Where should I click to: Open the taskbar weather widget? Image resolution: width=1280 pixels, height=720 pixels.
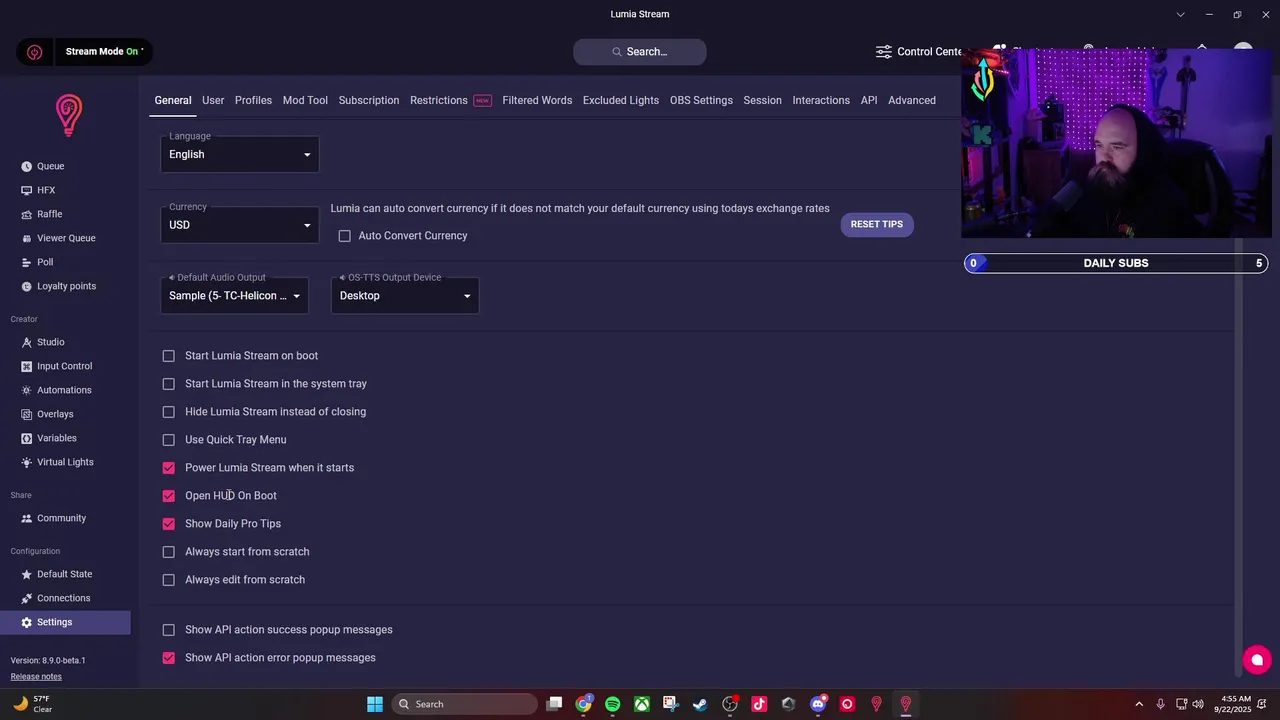[32, 704]
